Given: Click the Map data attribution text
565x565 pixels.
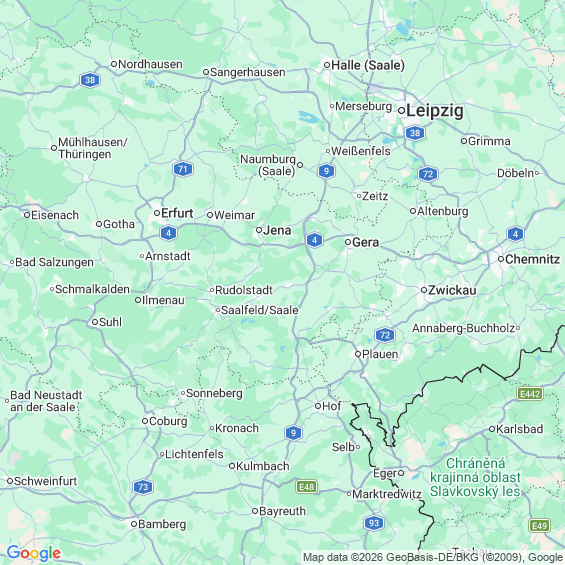Looking at the screenshot, I should (x=433, y=557).
